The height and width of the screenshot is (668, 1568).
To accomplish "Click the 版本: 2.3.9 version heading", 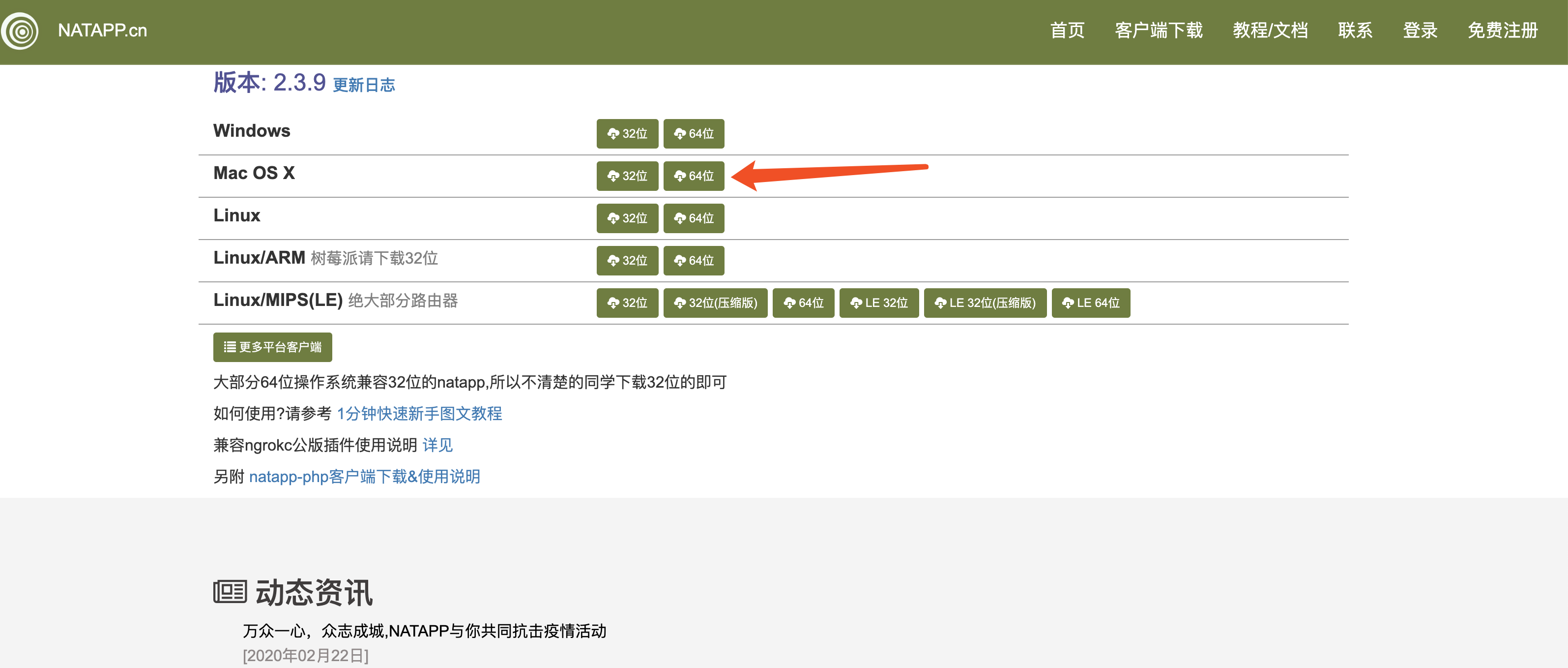I will coord(269,83).
